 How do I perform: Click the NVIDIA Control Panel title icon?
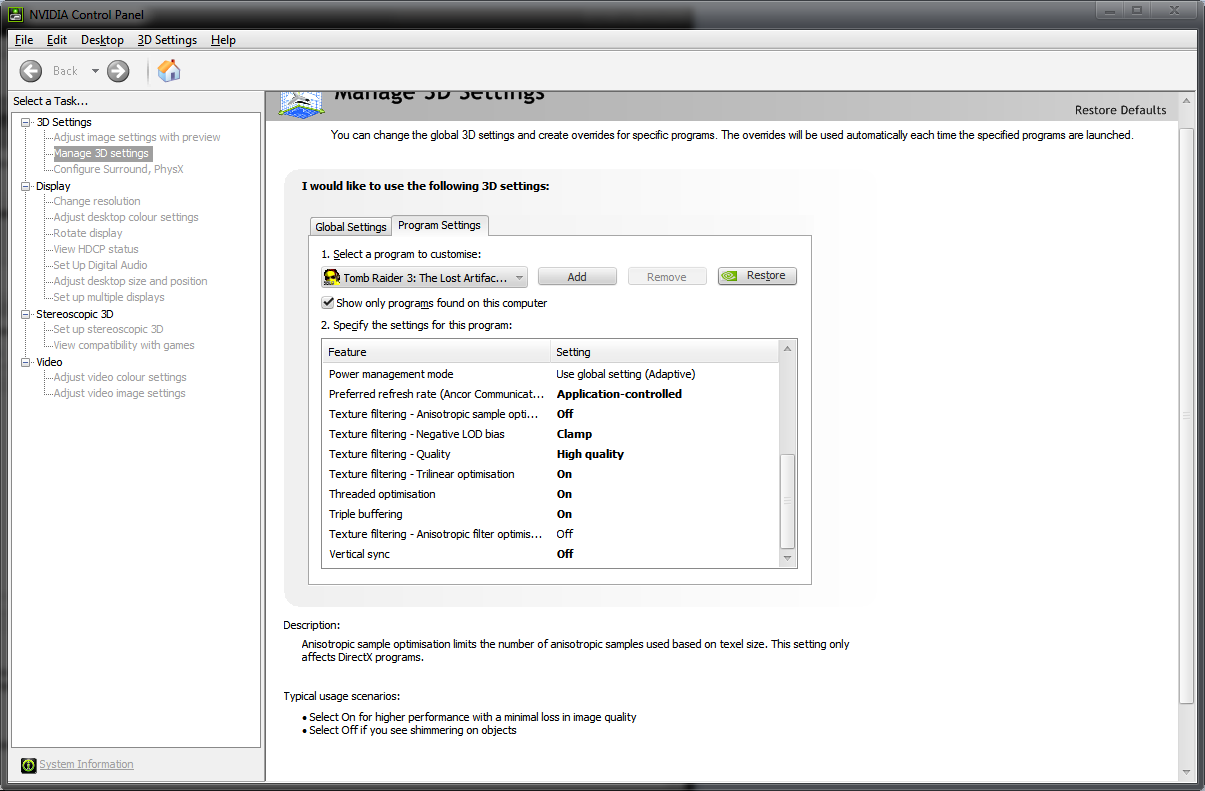(18, 15)
